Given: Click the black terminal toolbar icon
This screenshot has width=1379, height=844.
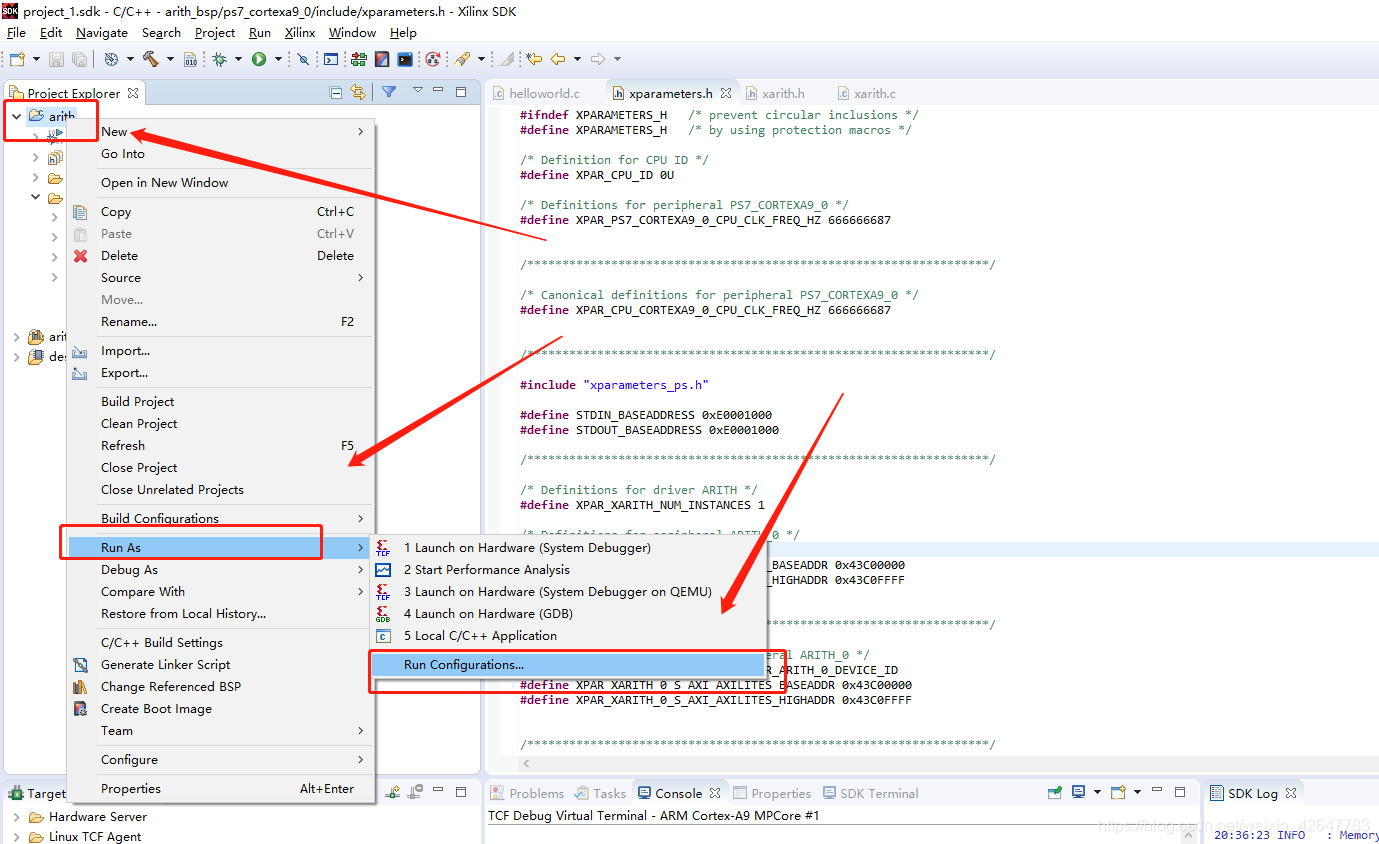Looking at the screenshot, I should click(x=405, y=60).
